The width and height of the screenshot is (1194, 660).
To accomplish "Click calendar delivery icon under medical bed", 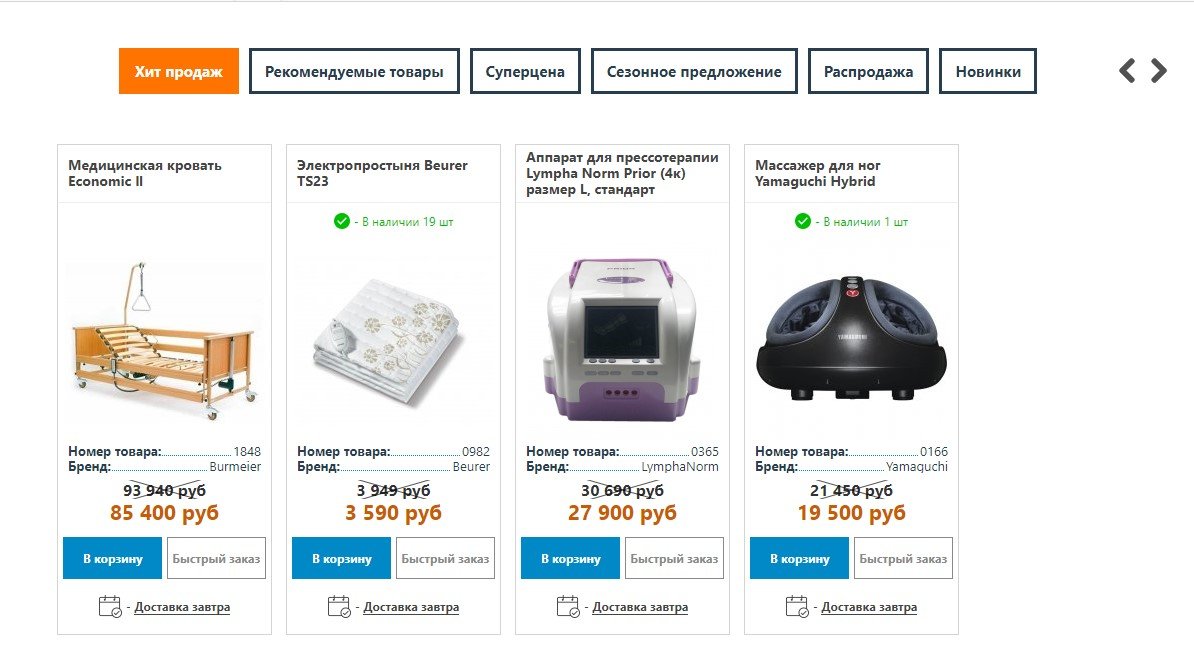I will tap(110, 606).
